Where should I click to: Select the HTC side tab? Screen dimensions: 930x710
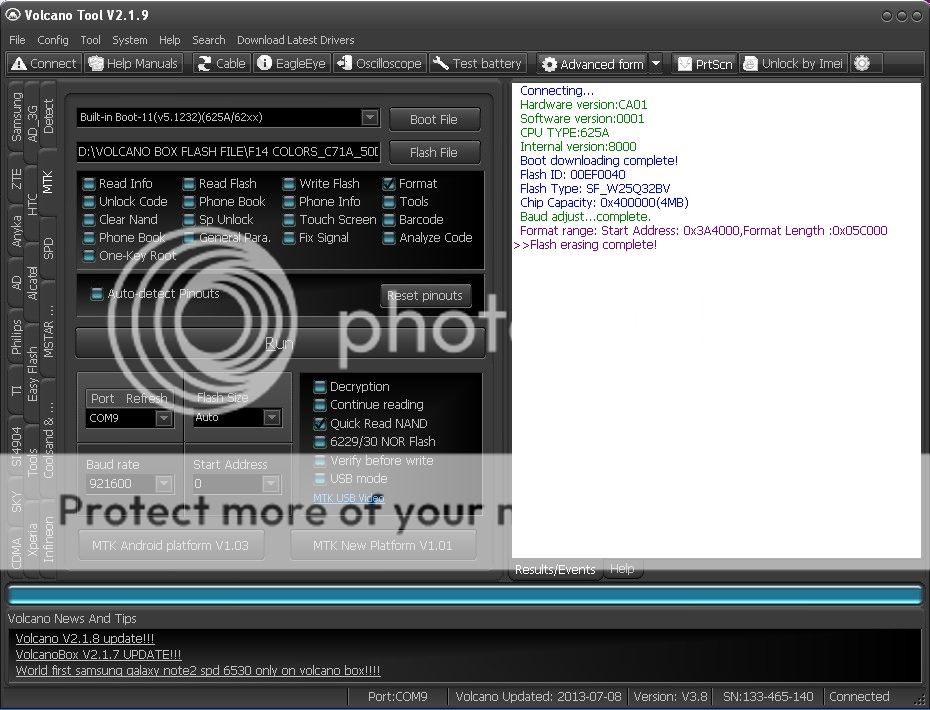pos(32,205)
